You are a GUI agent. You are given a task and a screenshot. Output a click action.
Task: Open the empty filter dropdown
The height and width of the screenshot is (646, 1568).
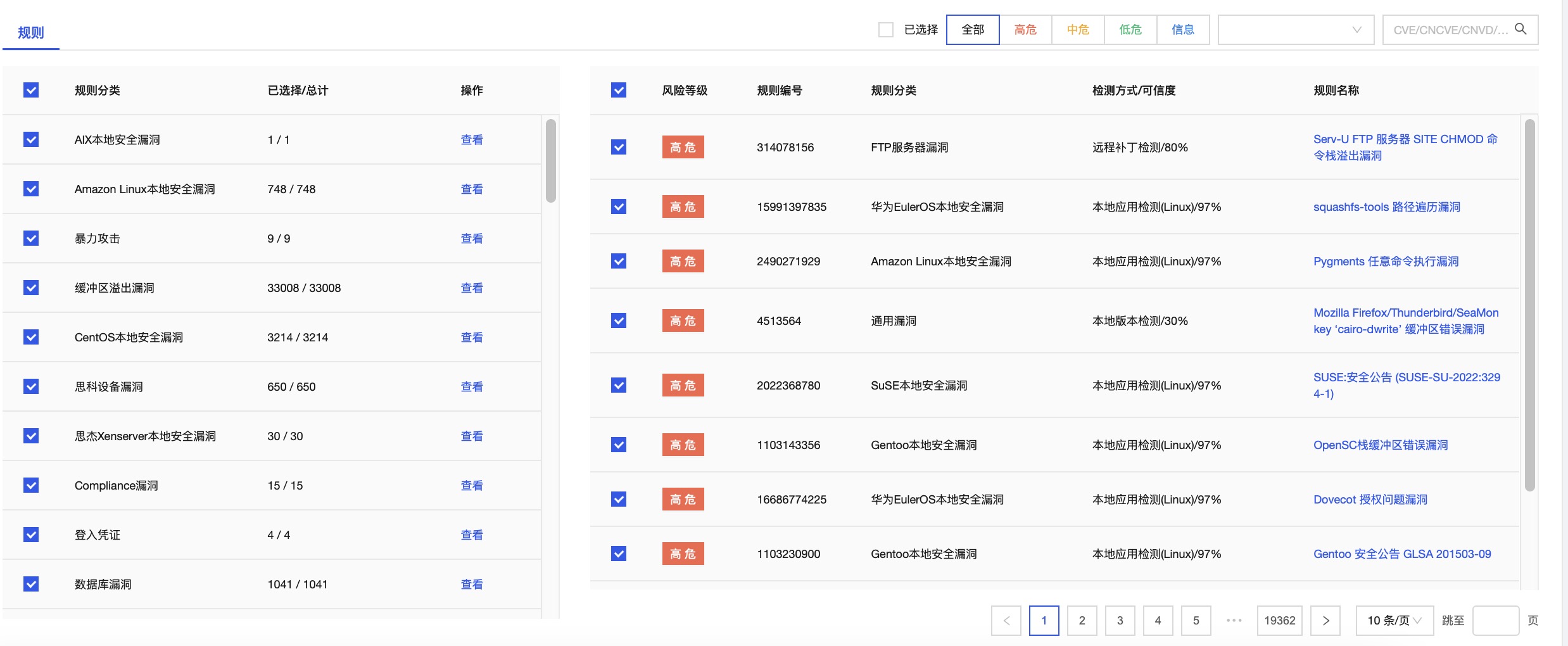coord(1295,30)
